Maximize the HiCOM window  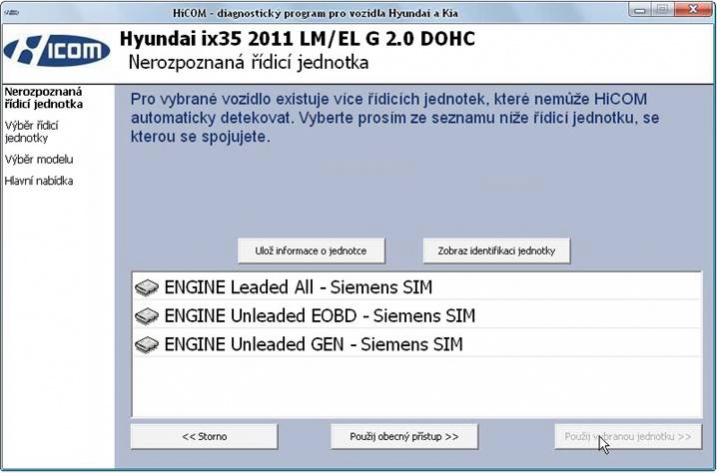tap(661, 9)
